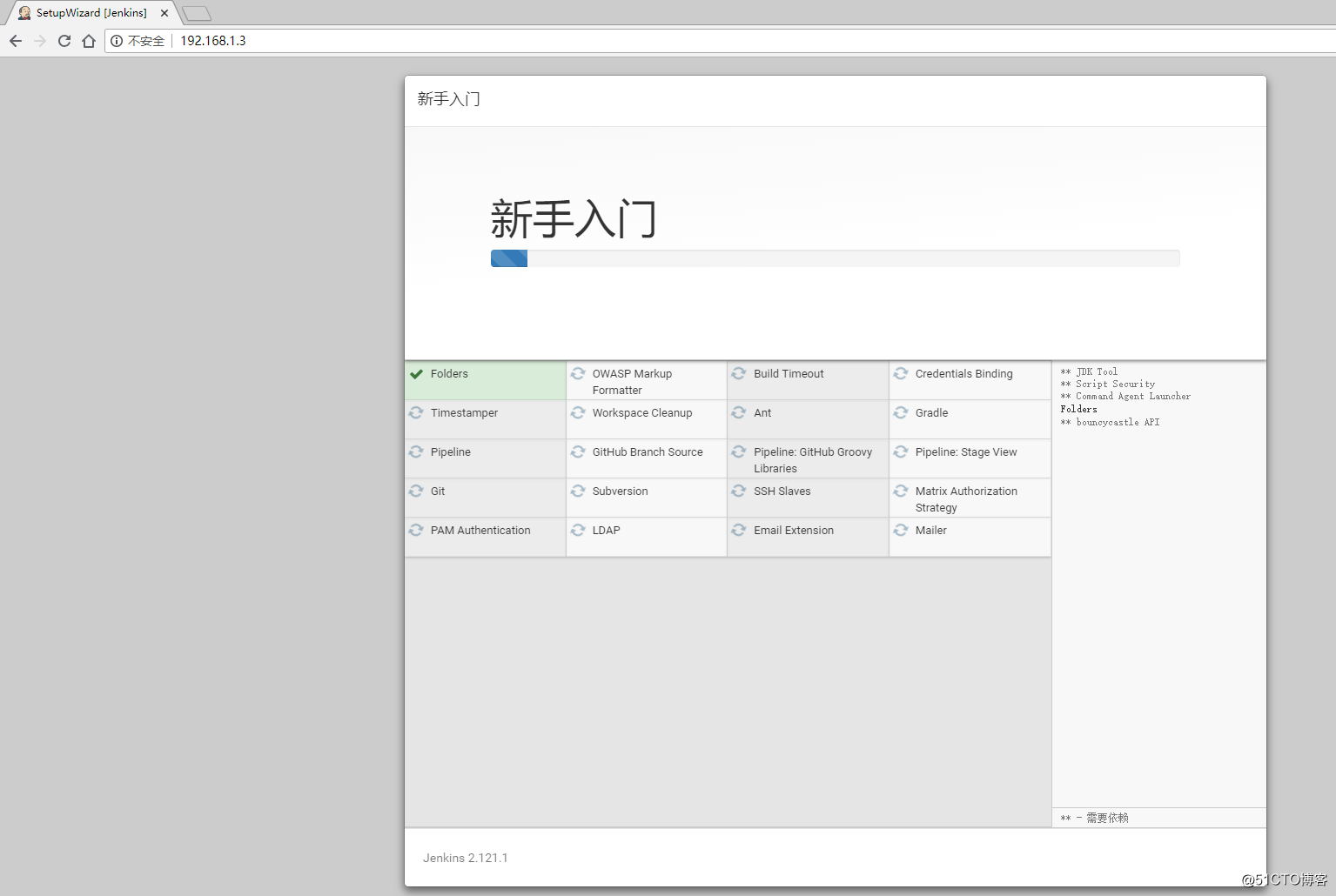Click the Jenkins 2.121.1 version text
Image resolution: width=1336 pixels, height=896 pixels.
point(465,858)
